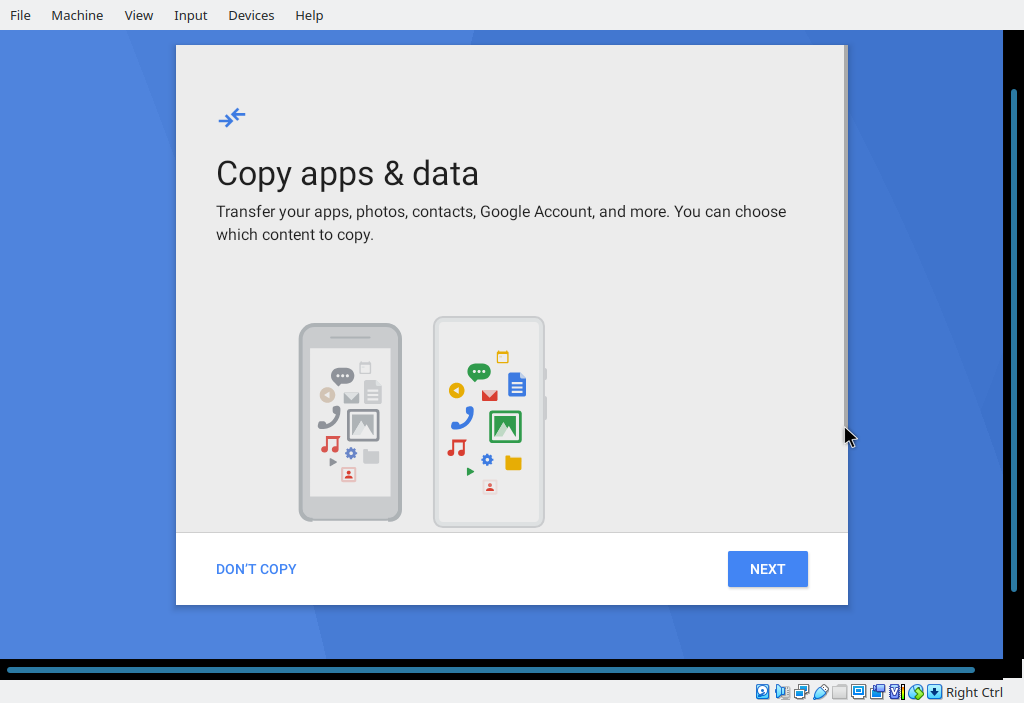This screenshot has height=703, width=1024.
Task: Click the hard disk activity indicator icon
Action: pyautogui.click(x=762, y=692)
